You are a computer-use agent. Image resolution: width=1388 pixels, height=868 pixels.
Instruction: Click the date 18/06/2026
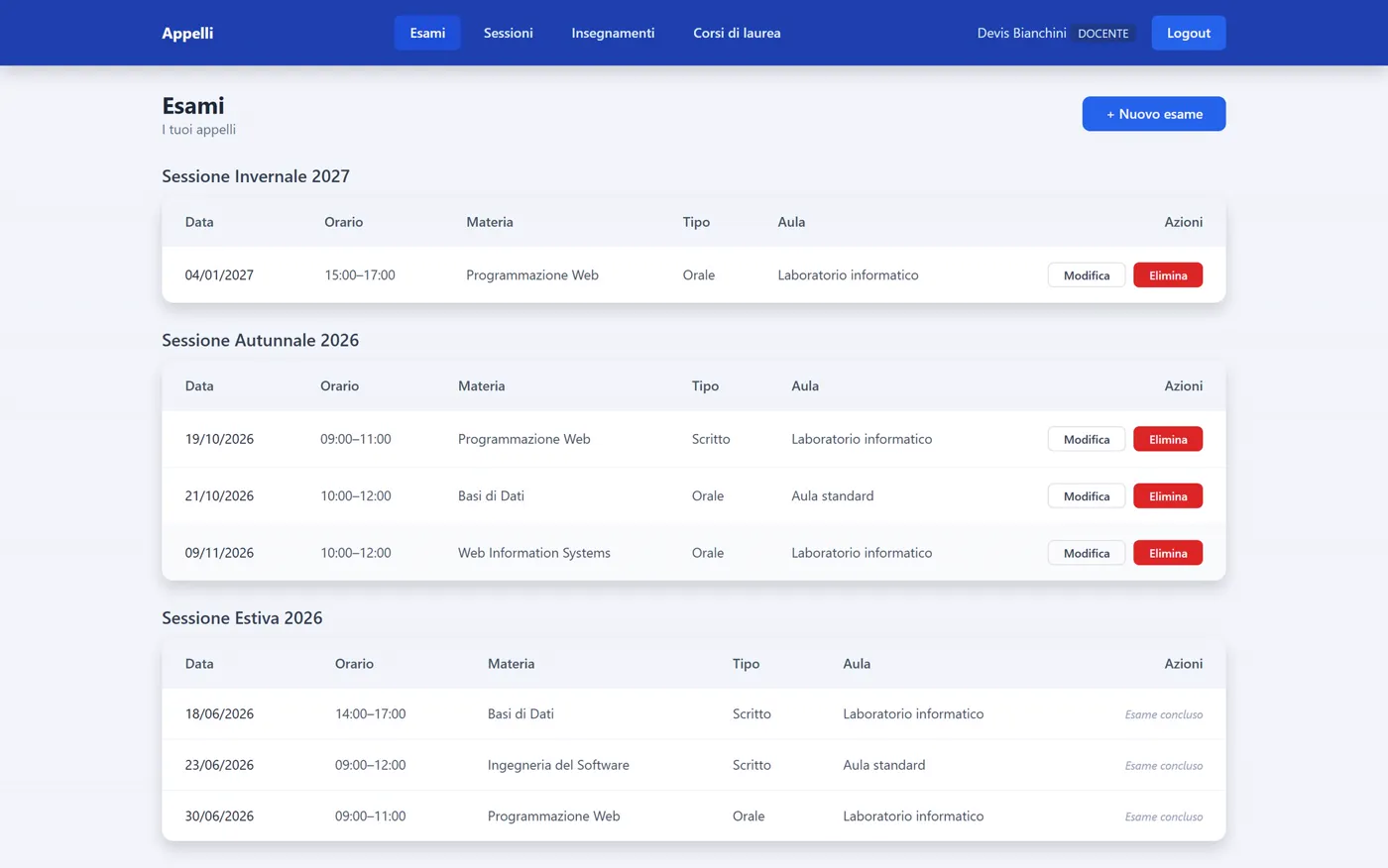pos(219,714)
